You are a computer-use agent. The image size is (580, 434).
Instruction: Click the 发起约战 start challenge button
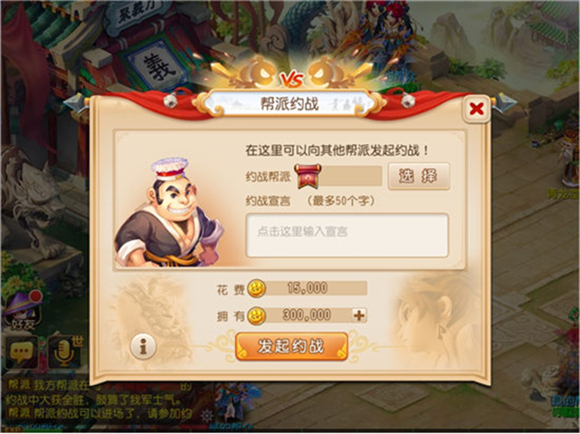[x=292, y=346]
